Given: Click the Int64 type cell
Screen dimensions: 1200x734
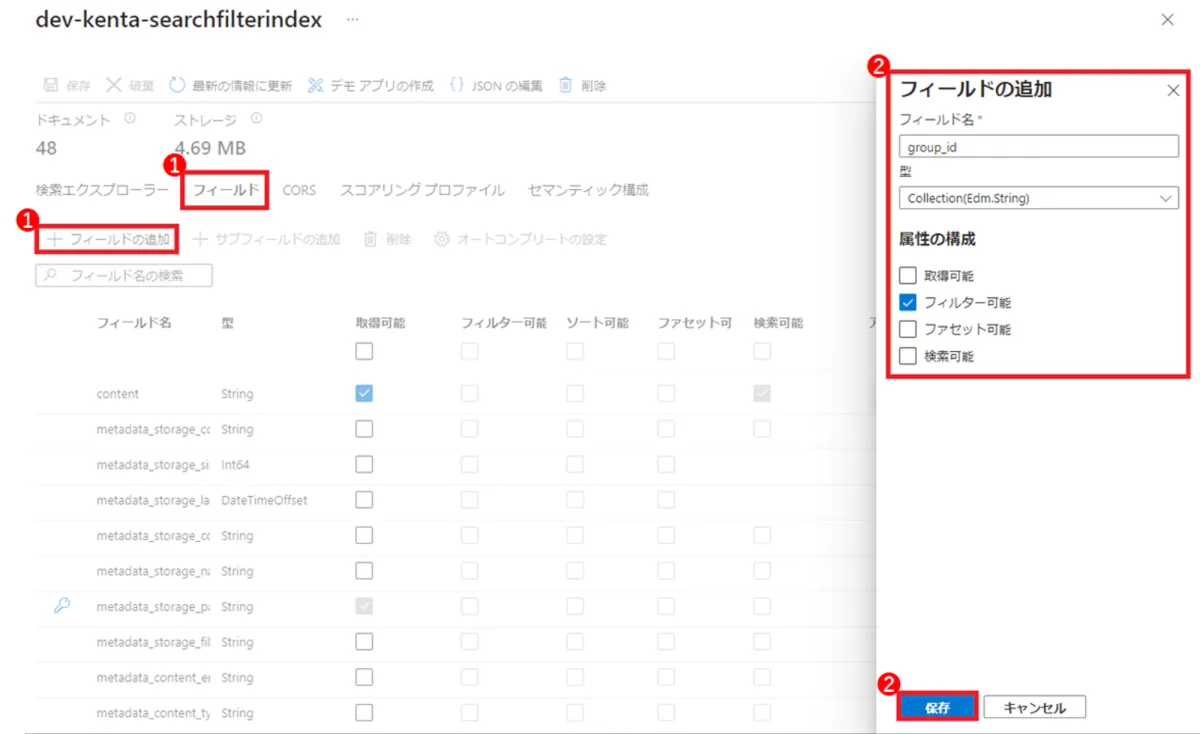Looking at the screenshot, I should 236,465.
